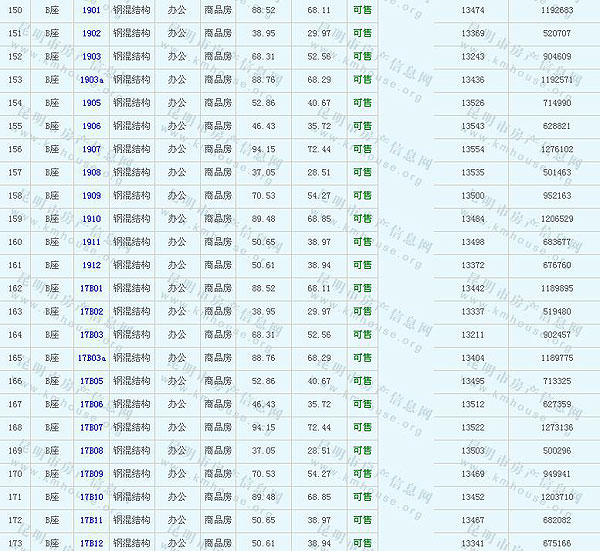View unit 17B08 details

point(91,451)
